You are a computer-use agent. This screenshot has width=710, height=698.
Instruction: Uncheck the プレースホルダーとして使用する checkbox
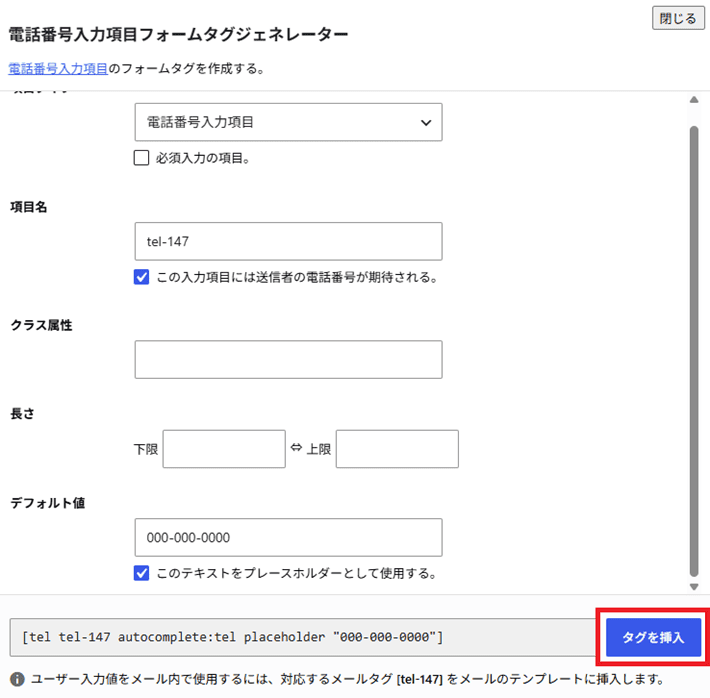tap(141, 573)
